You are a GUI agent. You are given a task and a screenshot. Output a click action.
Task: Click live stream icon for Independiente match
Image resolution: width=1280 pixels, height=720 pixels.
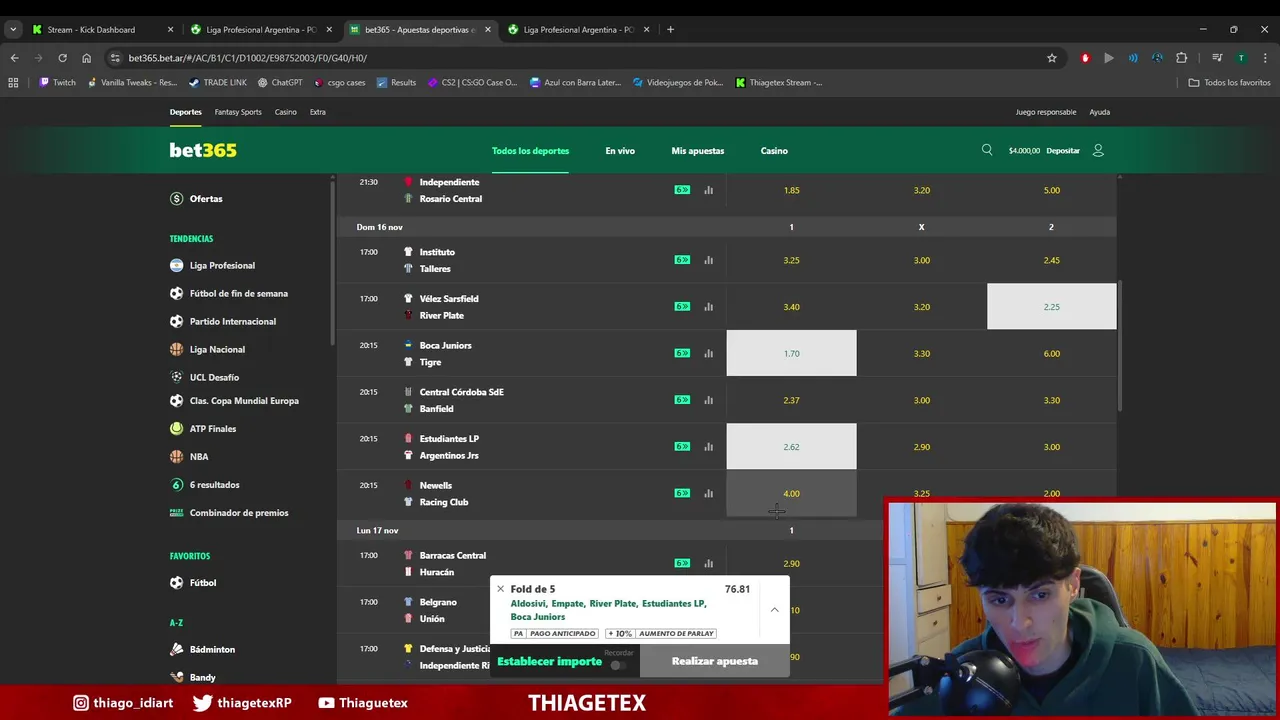tap(682, 190)
